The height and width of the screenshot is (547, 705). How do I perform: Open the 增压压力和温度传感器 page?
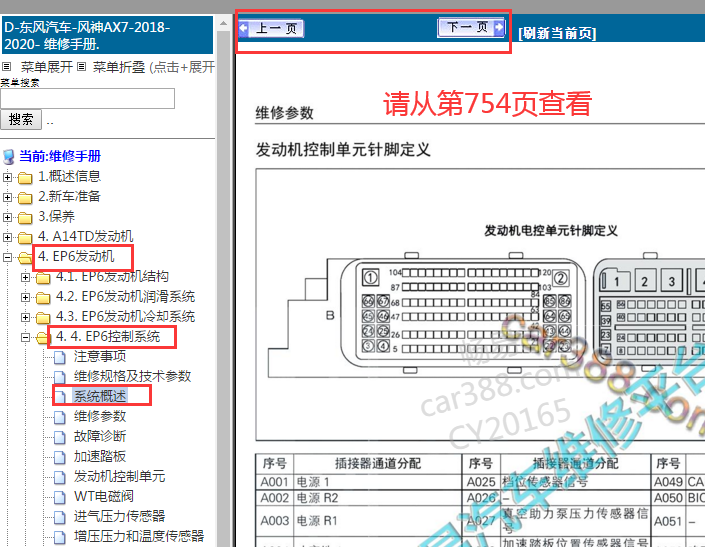click(139, 536)
